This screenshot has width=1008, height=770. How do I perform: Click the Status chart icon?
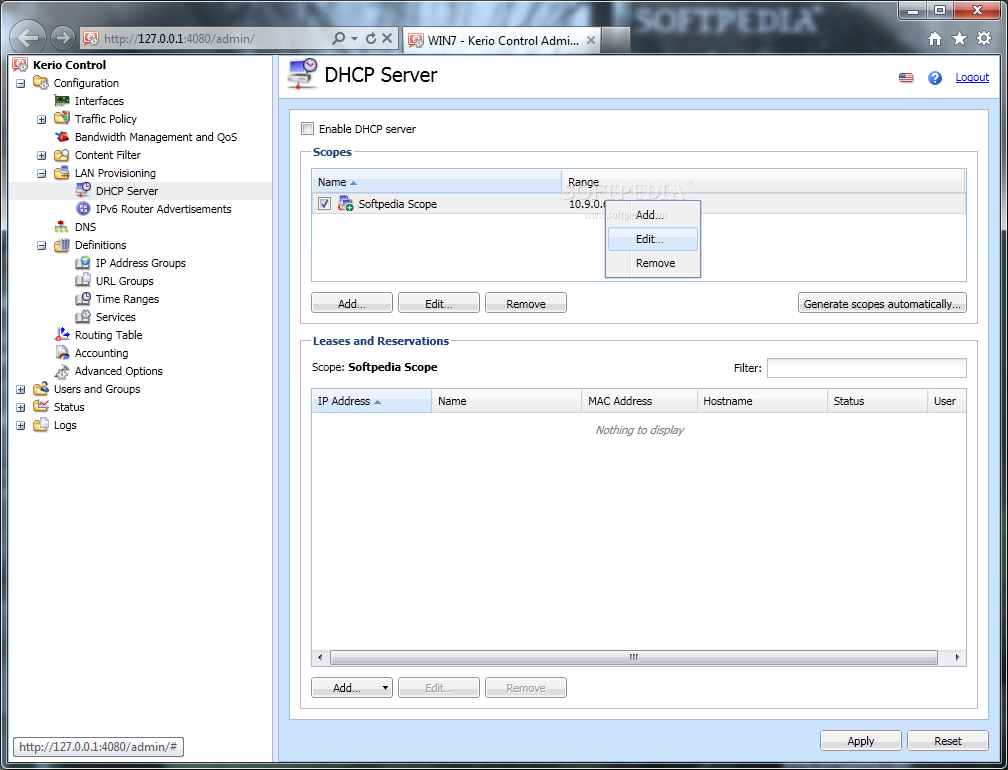40,407
